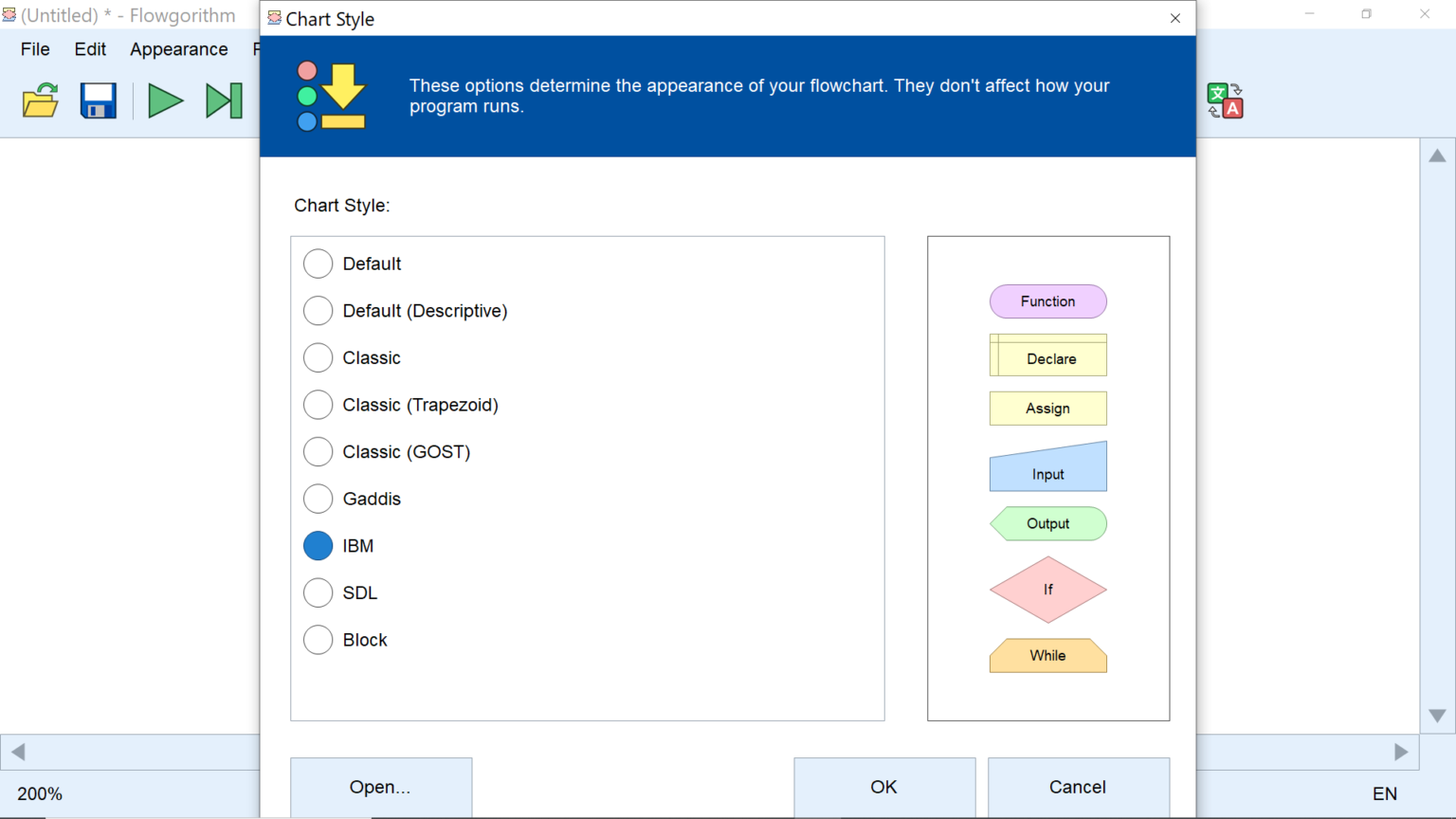Select the Classic (Trapezoid) chart style
This screenshot has width=1456, height=819.
point(318,405)
